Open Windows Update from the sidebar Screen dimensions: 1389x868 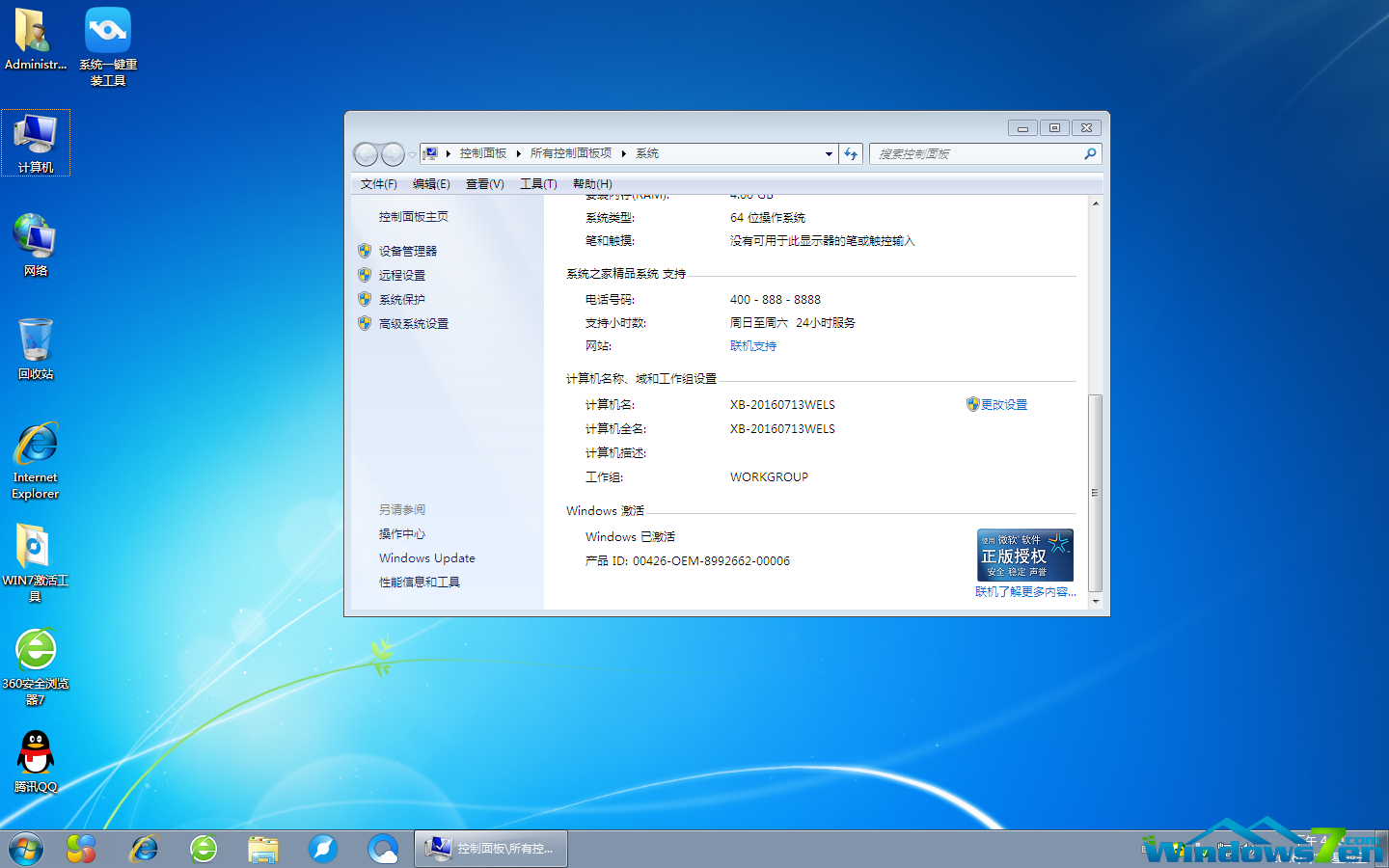point(425,557)
